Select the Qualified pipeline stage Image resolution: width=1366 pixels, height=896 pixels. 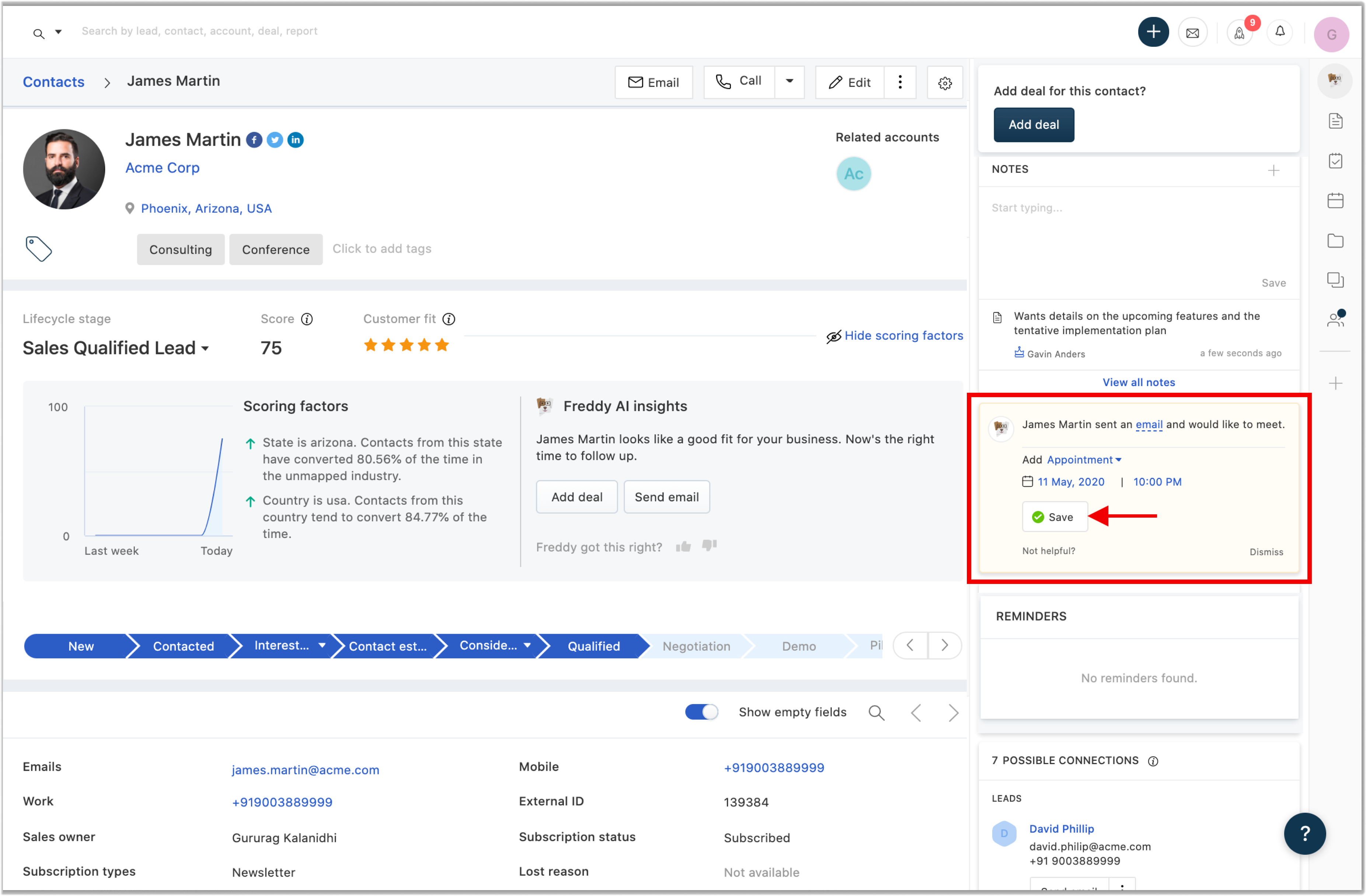(593, 646)
